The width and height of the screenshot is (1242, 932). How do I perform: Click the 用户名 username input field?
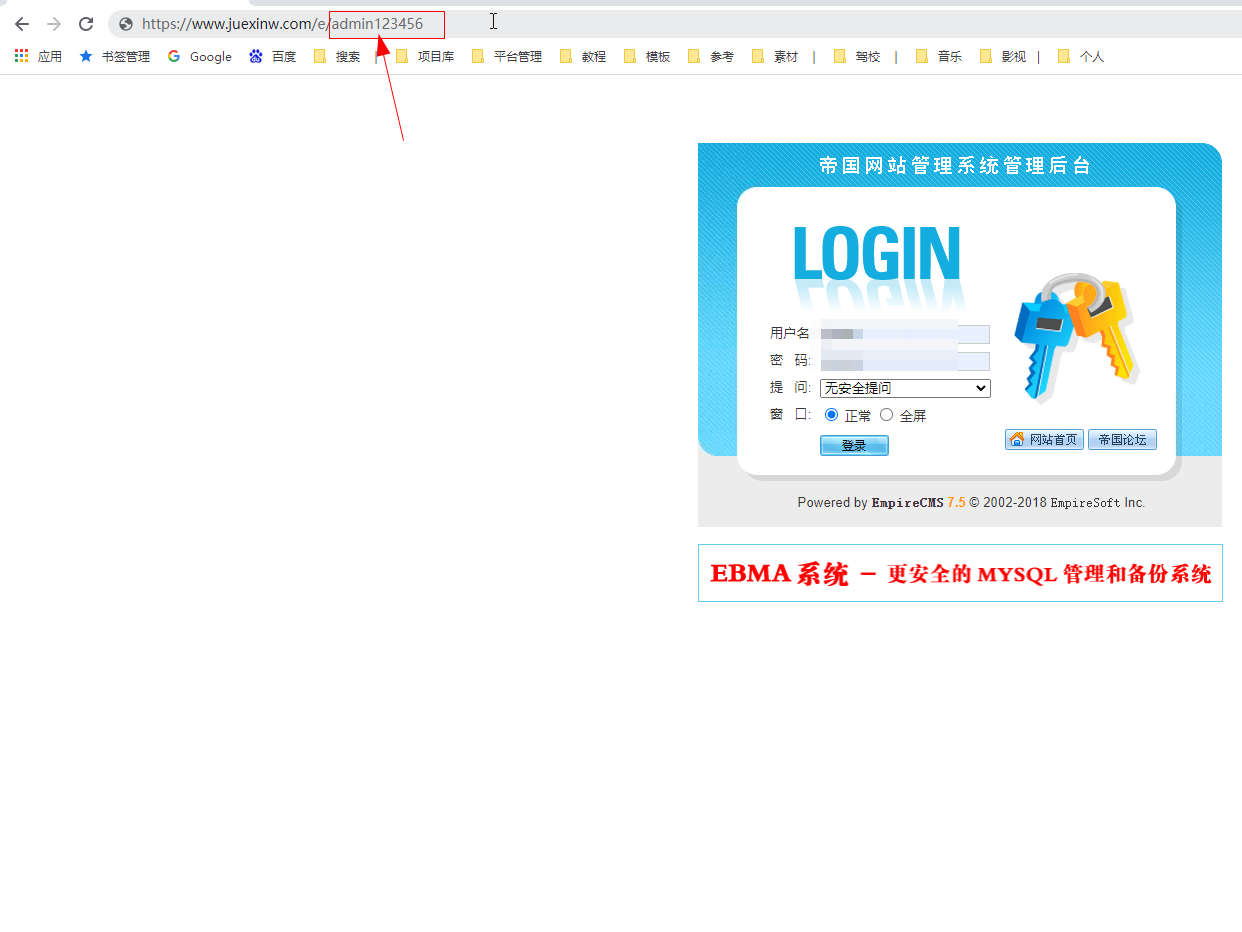(904, 334)
